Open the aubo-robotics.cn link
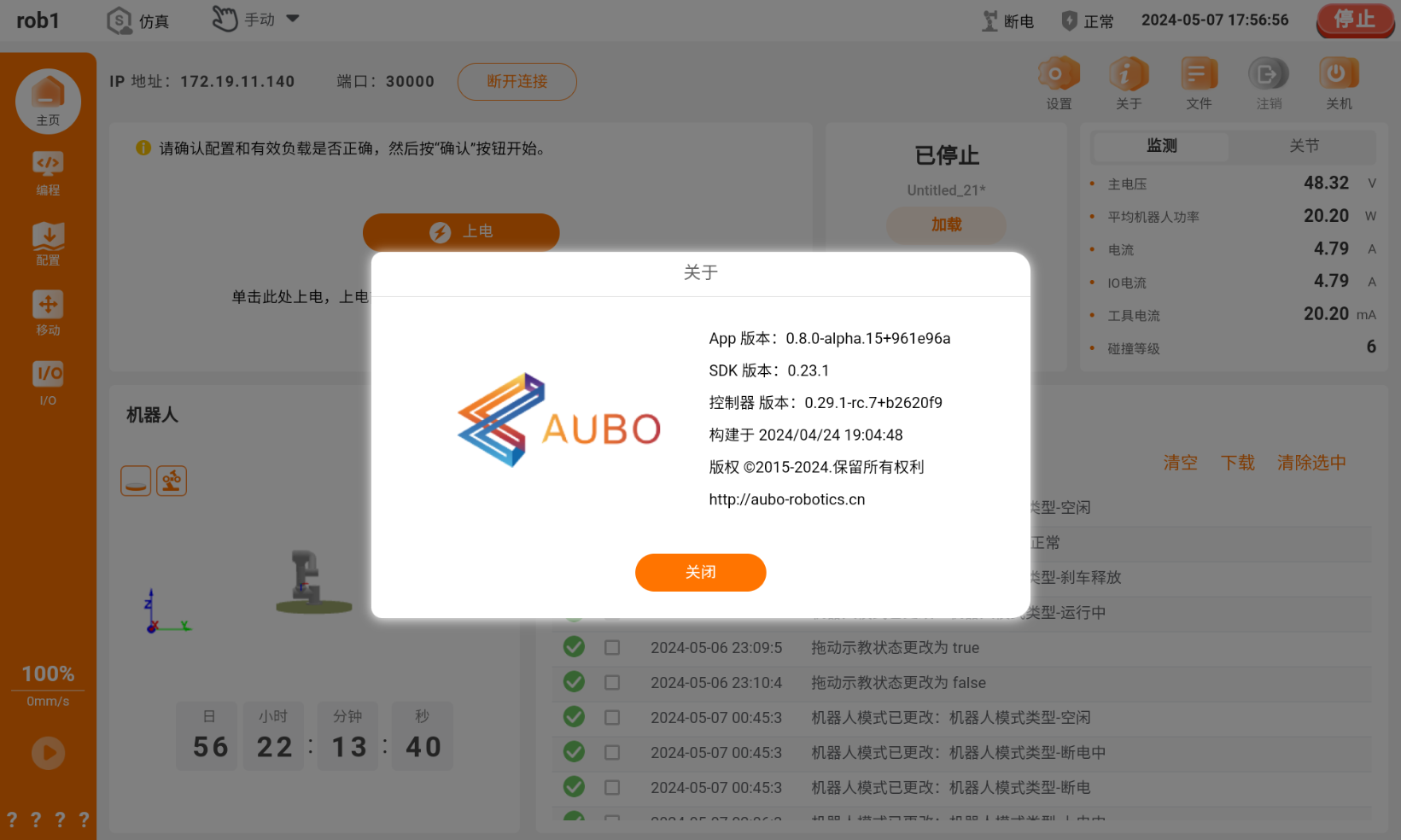1401x840 pixels. click(x=786, y=499)
